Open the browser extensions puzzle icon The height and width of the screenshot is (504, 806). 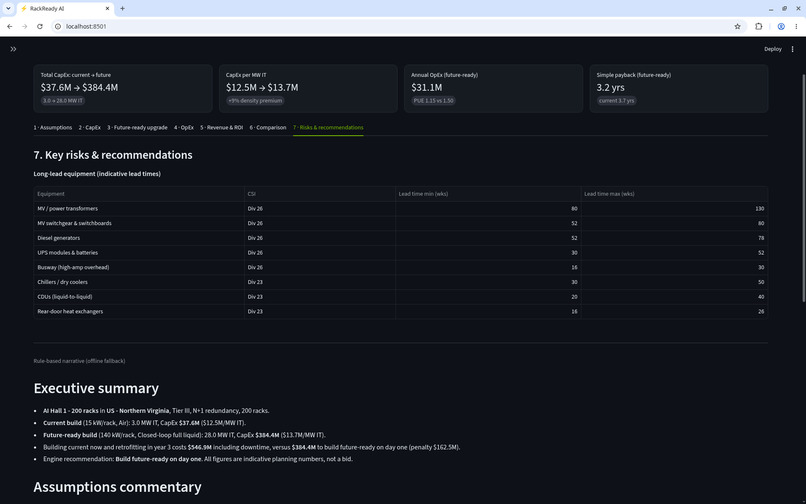[x=759, y=26]
